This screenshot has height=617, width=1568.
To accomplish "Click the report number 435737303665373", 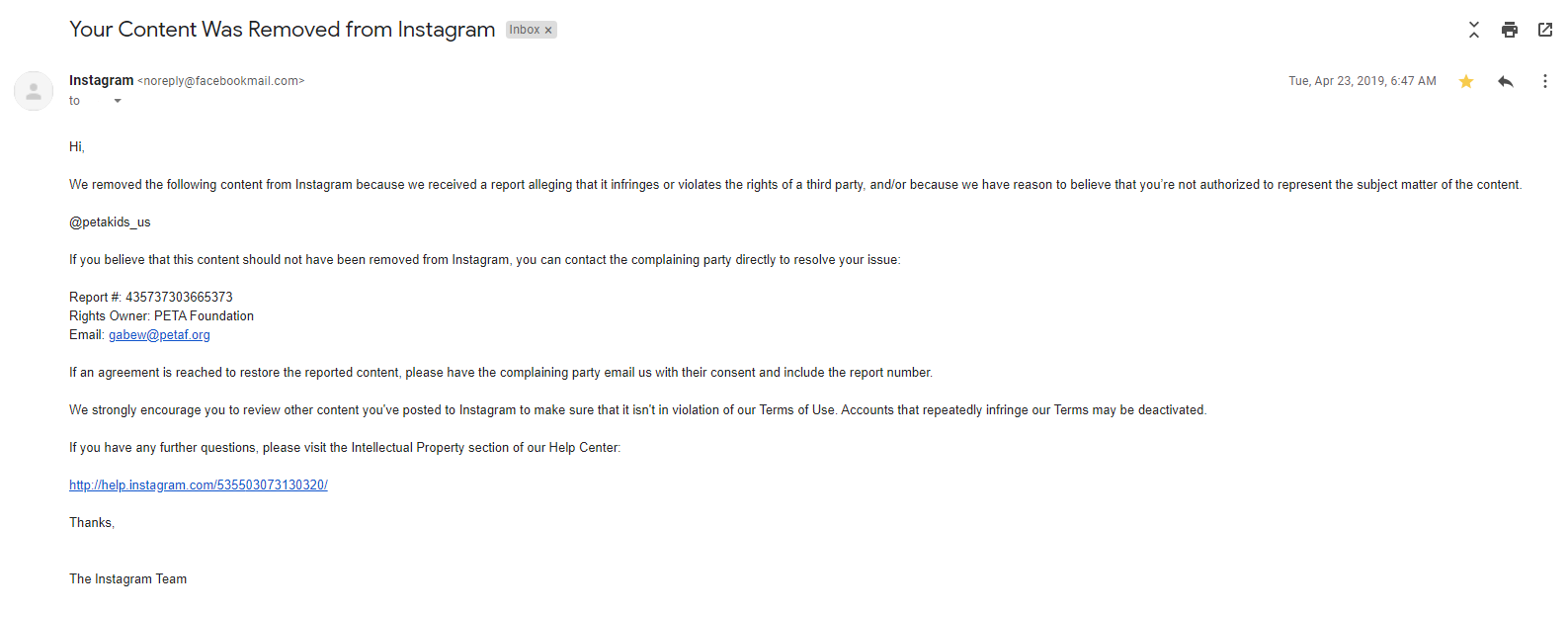I will tap(179, 298).
